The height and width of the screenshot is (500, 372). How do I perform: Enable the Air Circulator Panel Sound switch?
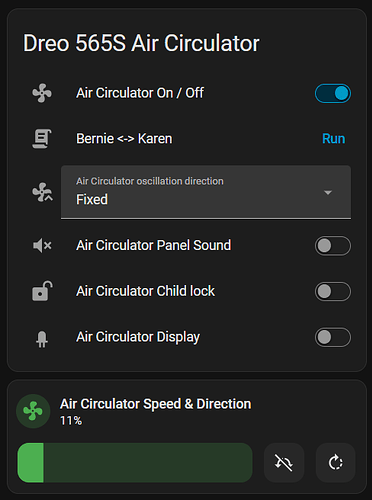[333, 246]
